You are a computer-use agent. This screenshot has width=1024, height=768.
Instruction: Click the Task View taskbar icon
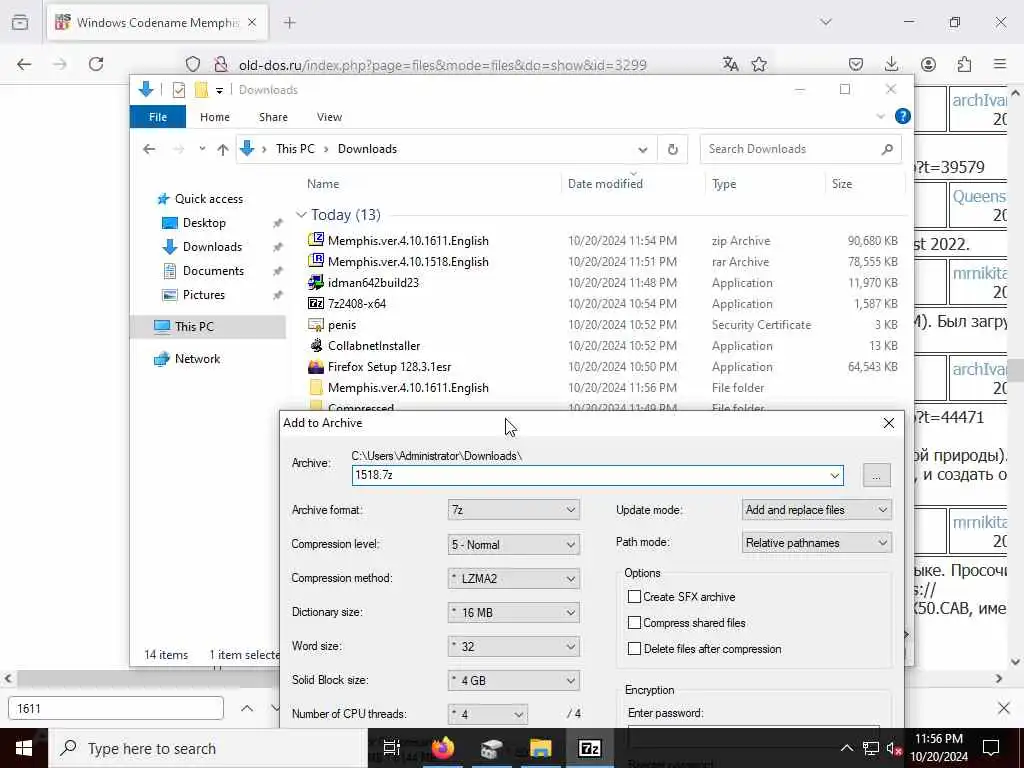(x=391, y=748)
